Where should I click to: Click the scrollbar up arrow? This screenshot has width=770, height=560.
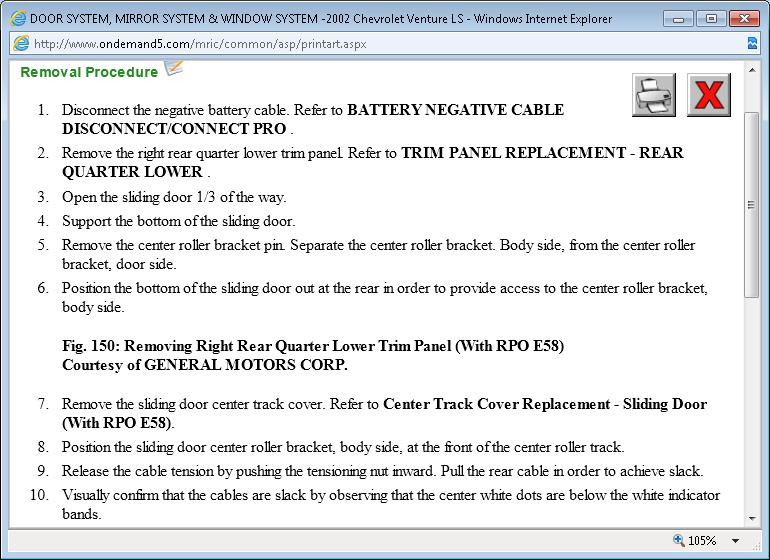pyautogui.click(x=752, y=70)
